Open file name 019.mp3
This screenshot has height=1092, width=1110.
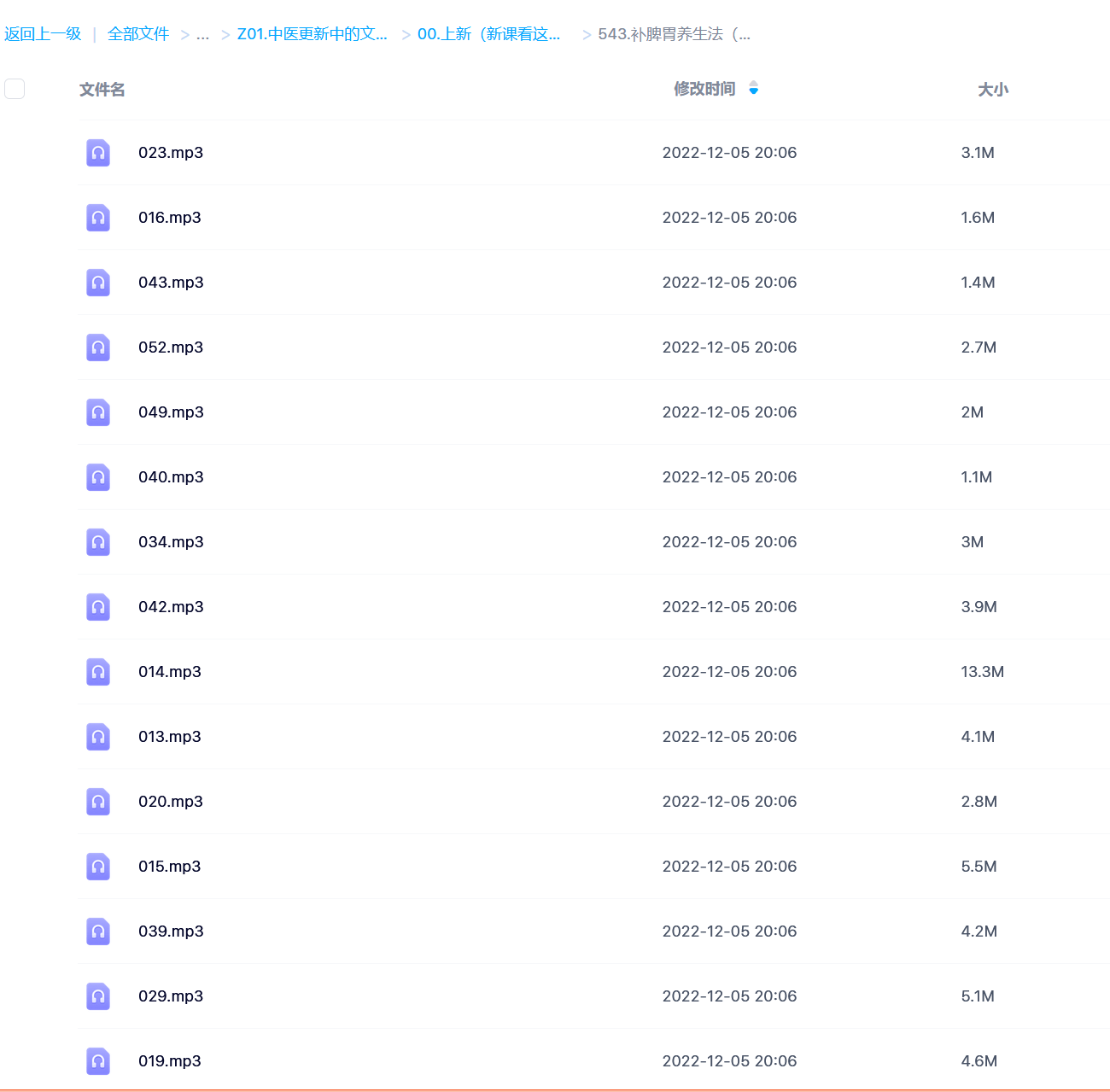click(x=170, y=1061)
